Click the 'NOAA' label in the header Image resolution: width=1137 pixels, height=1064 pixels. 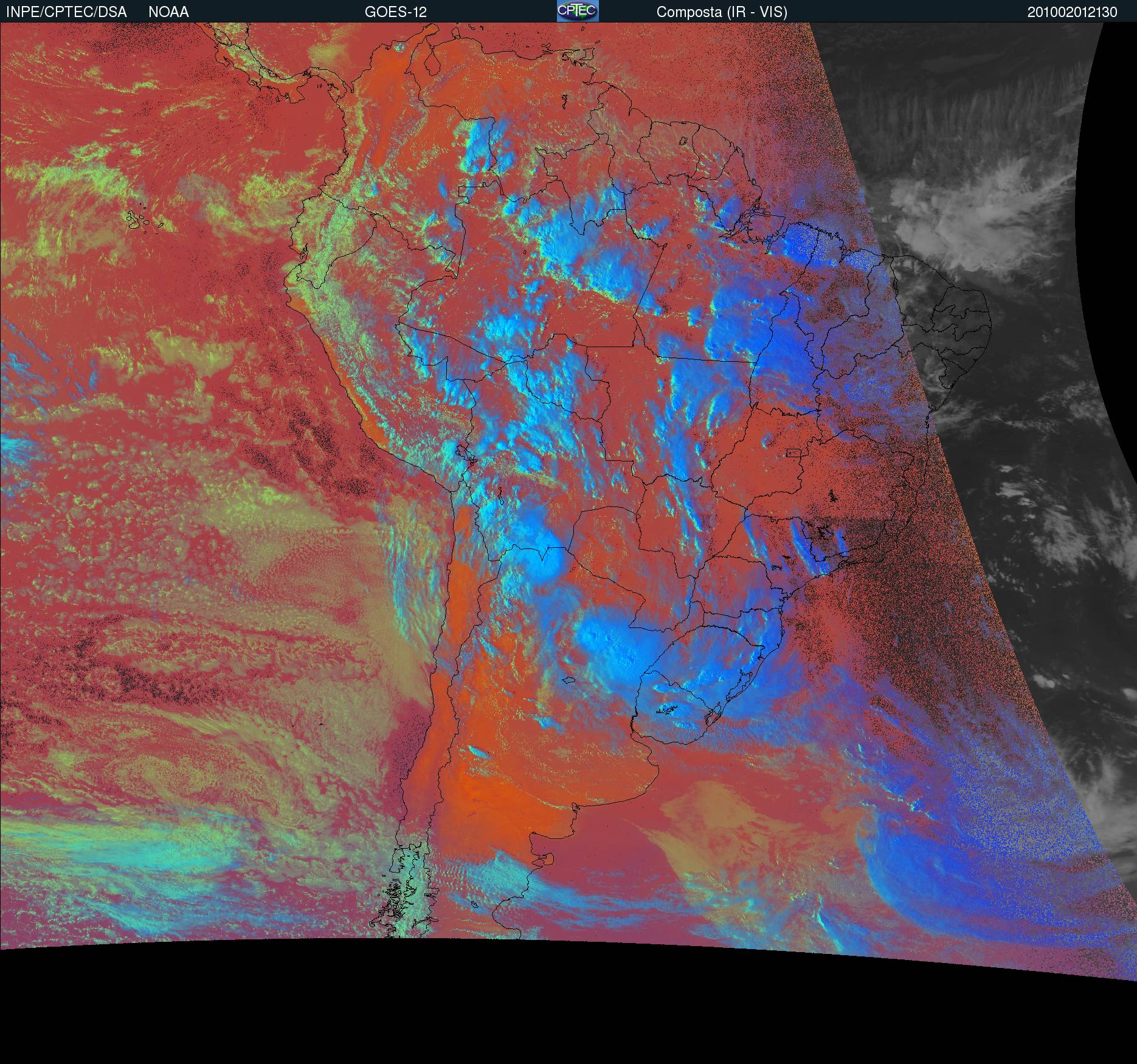click(x=168, y=12)
